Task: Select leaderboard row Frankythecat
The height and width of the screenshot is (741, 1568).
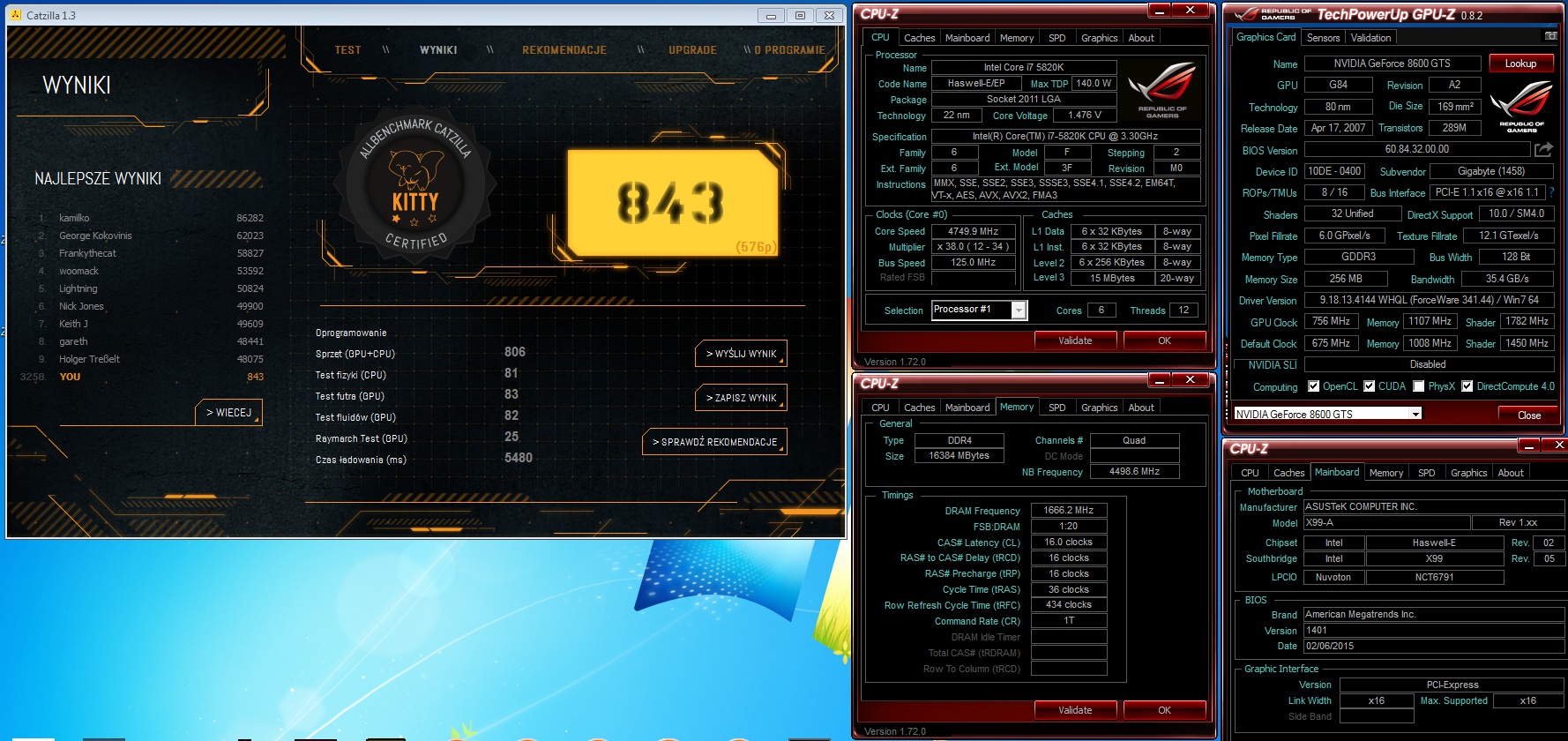Action: click(x=150, y=253)
